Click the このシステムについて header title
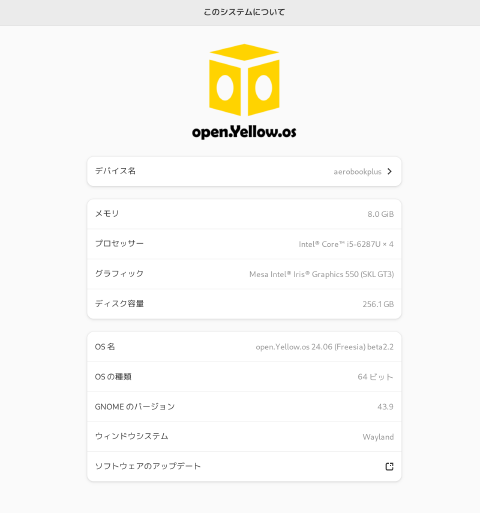The image size is (480, 513). click(x=244, y=12)
